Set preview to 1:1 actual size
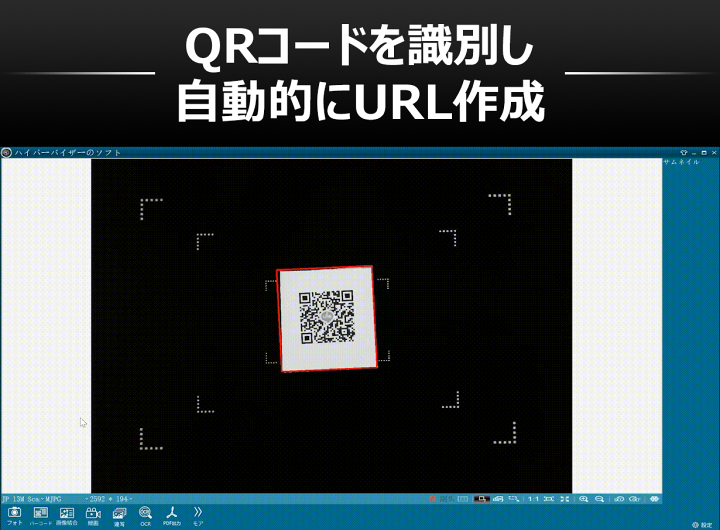This screenshot has width=720, height=530. click(x=533, y=499)
